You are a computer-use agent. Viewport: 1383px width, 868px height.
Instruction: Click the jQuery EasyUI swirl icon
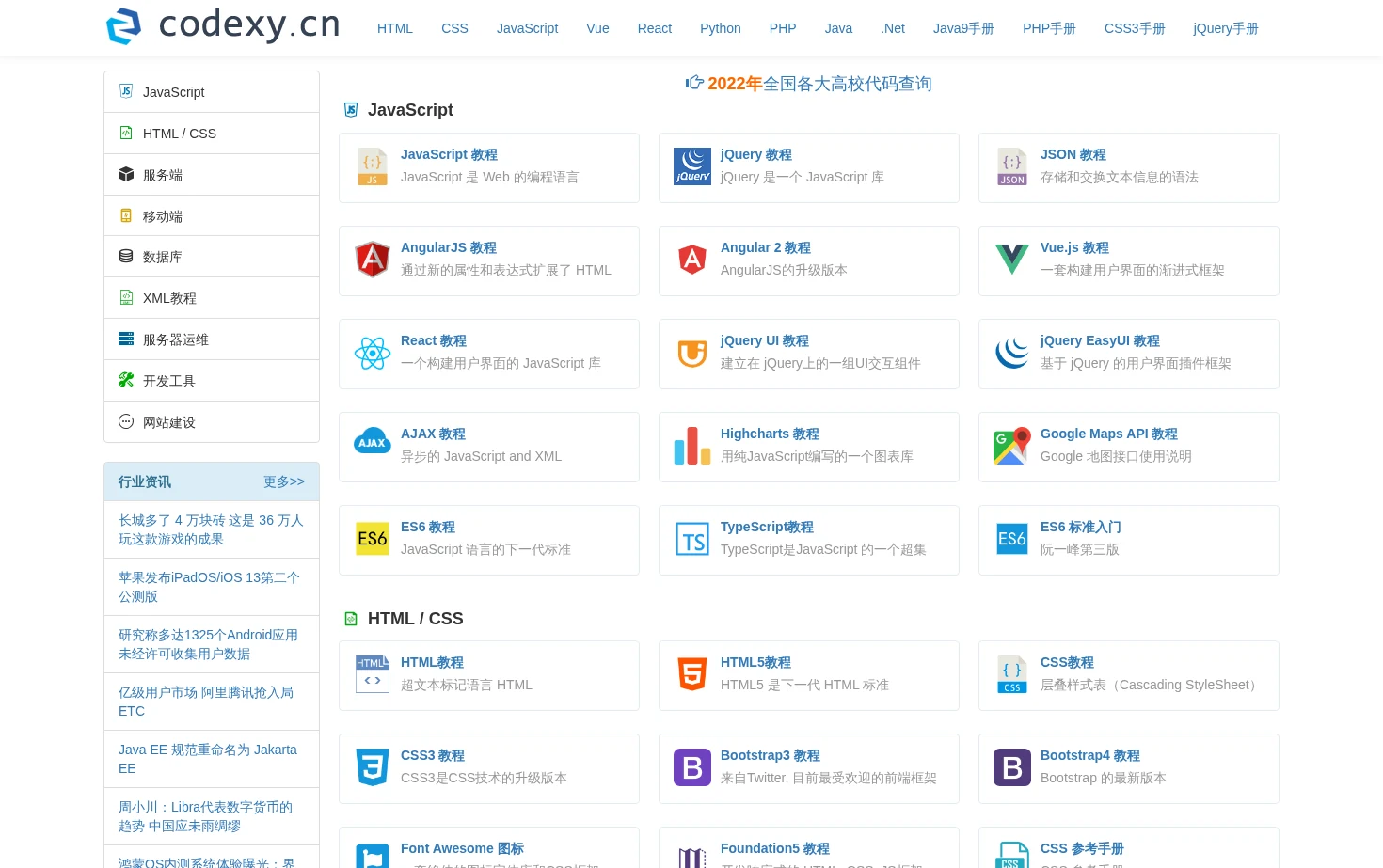point(1012,354)
